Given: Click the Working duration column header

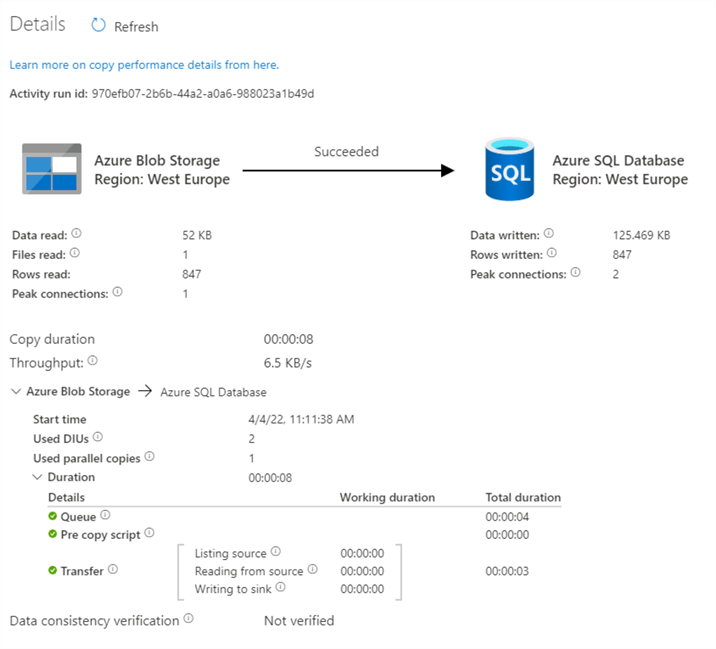Looking at the screenshot, I should coord(387,497).
